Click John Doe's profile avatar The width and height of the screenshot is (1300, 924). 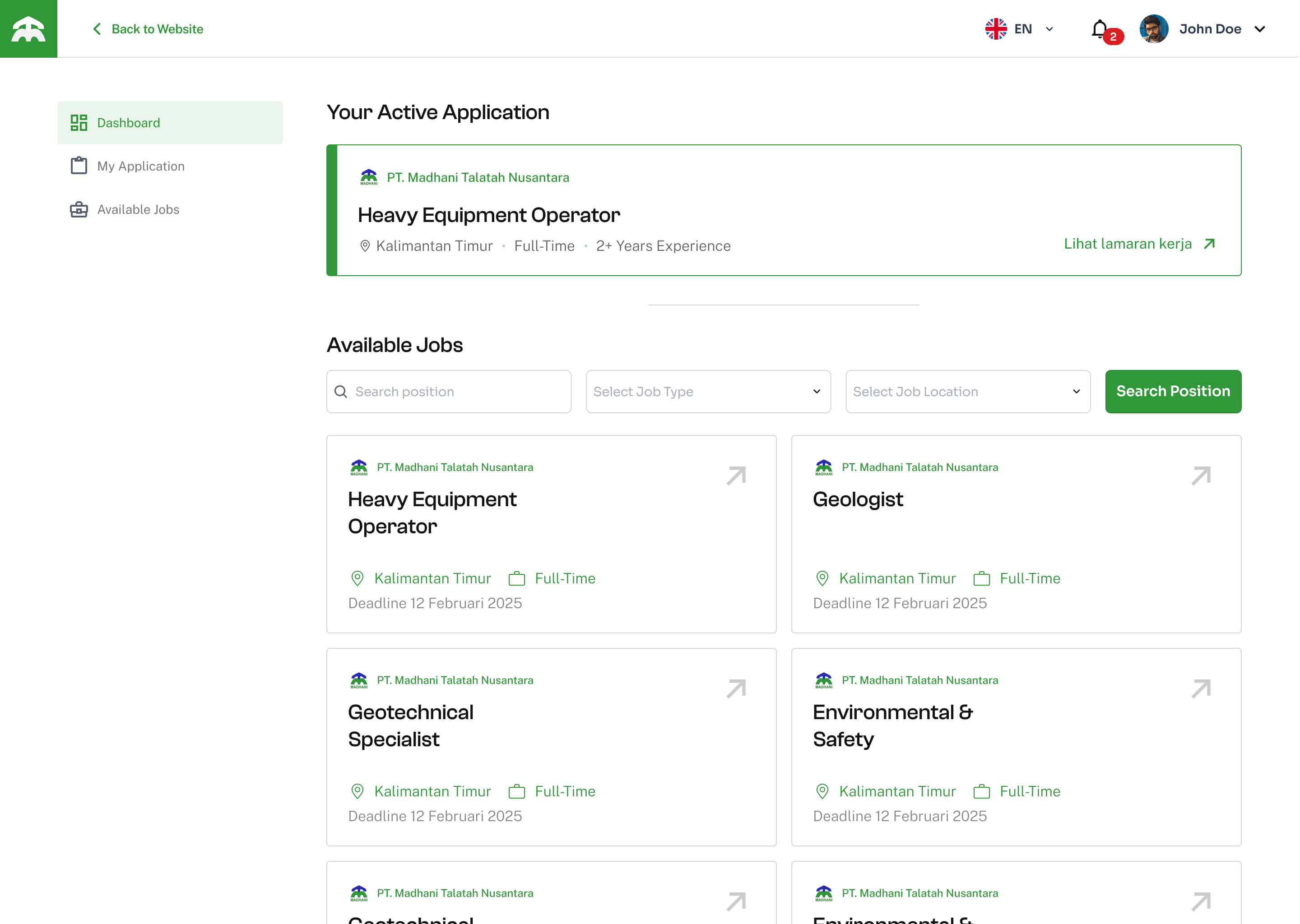click(x=1154, y=29)
